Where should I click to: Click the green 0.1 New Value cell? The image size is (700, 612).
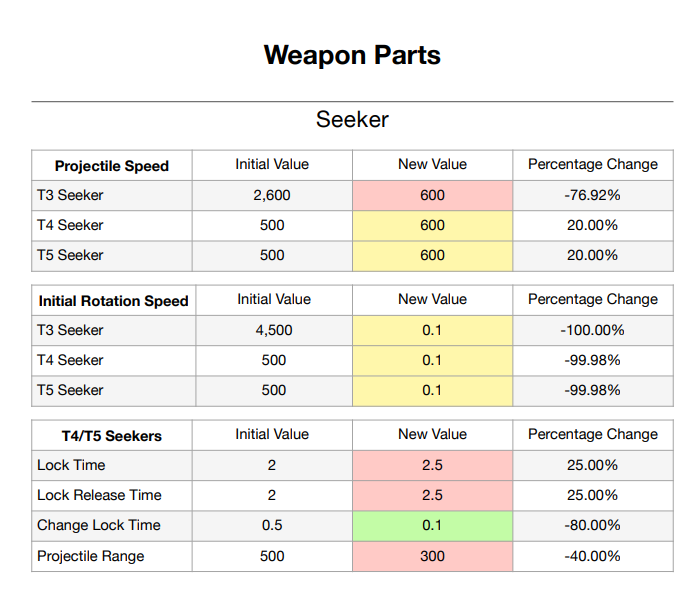click(432, 525)
